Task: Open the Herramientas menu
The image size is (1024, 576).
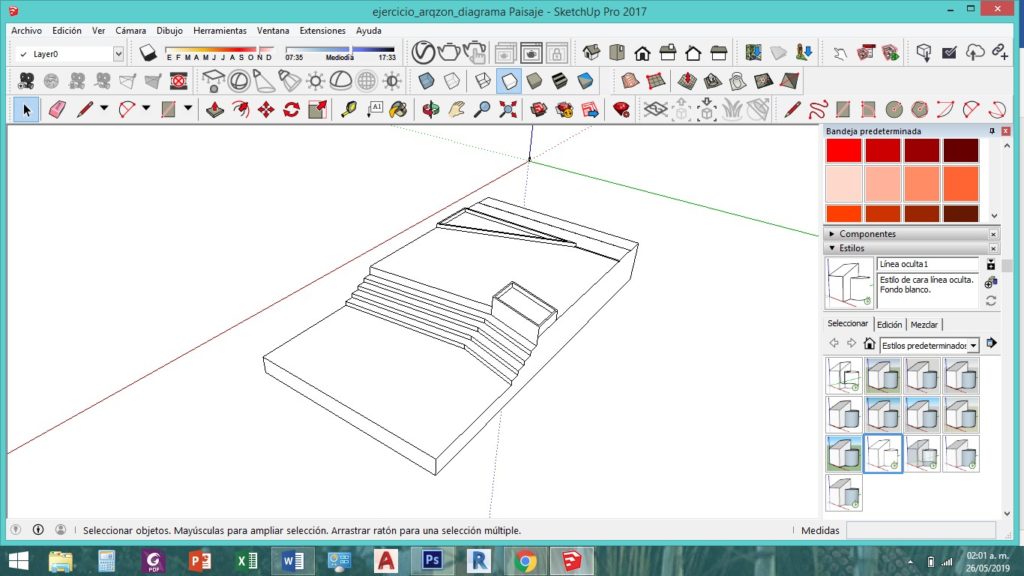Action: (219, 31)
